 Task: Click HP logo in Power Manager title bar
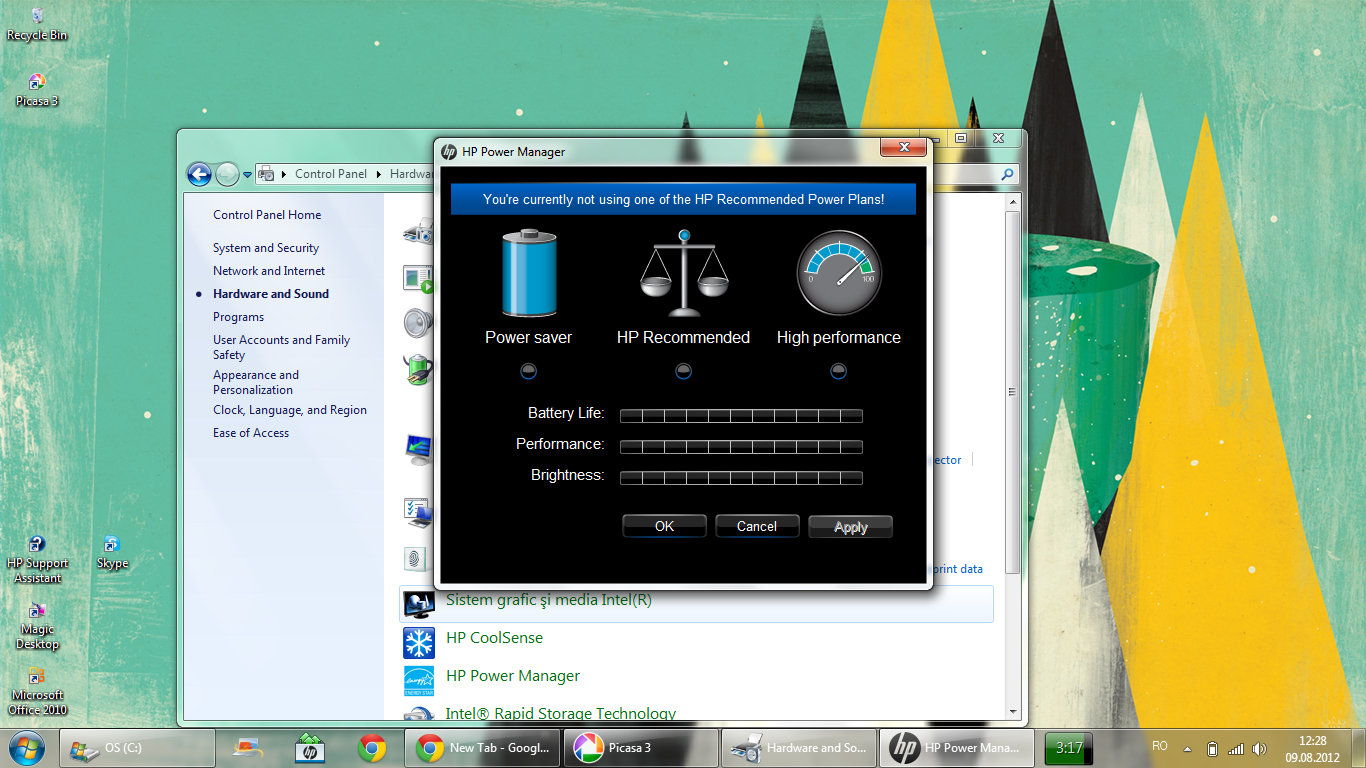[x=449, y=152]
